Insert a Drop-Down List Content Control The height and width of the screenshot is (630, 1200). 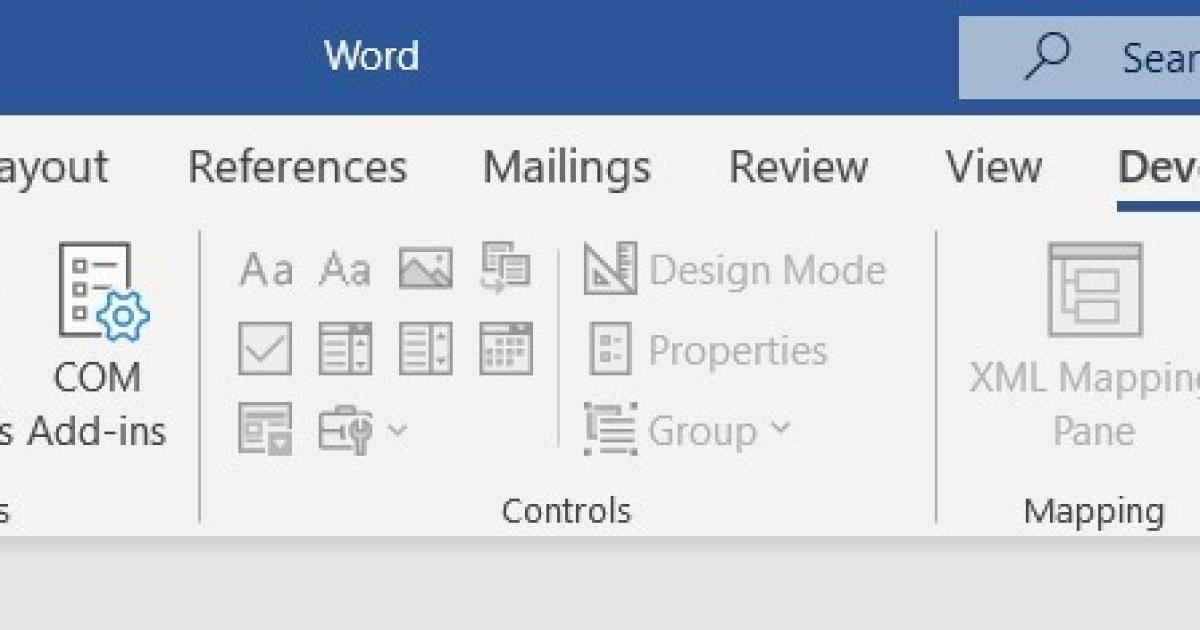click(x=425, y=349)
